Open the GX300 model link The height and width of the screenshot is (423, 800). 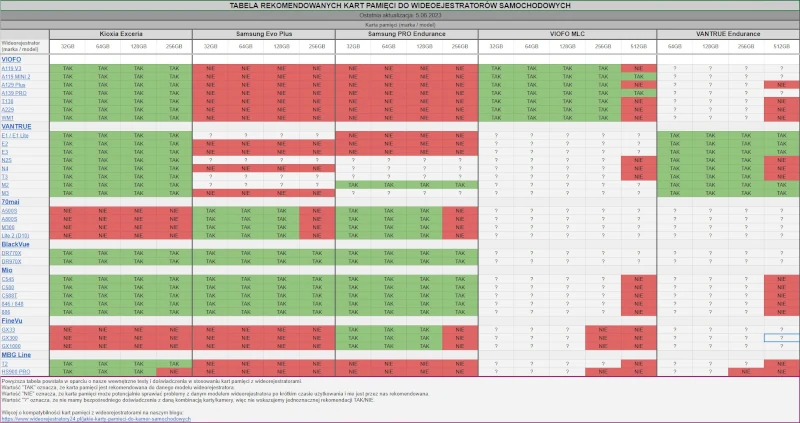[x=9, y=338]
